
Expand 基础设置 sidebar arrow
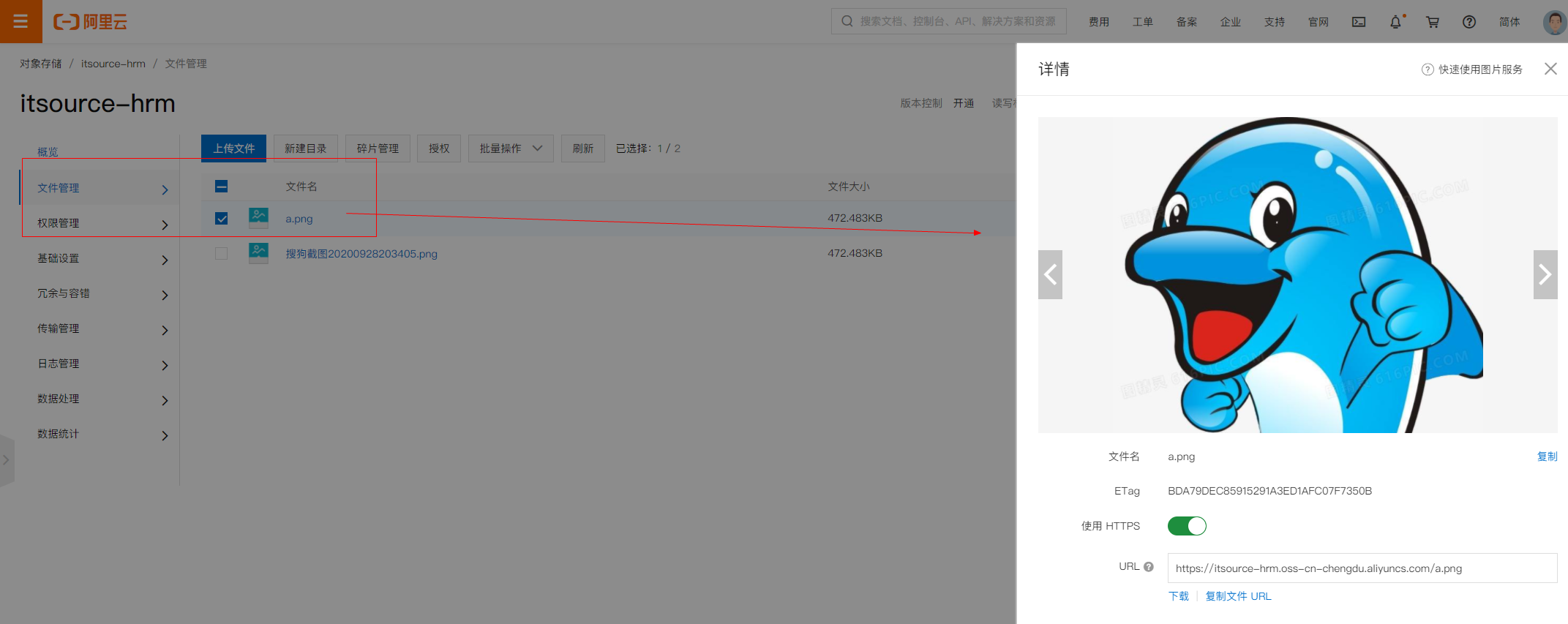(x=165, y=260)
